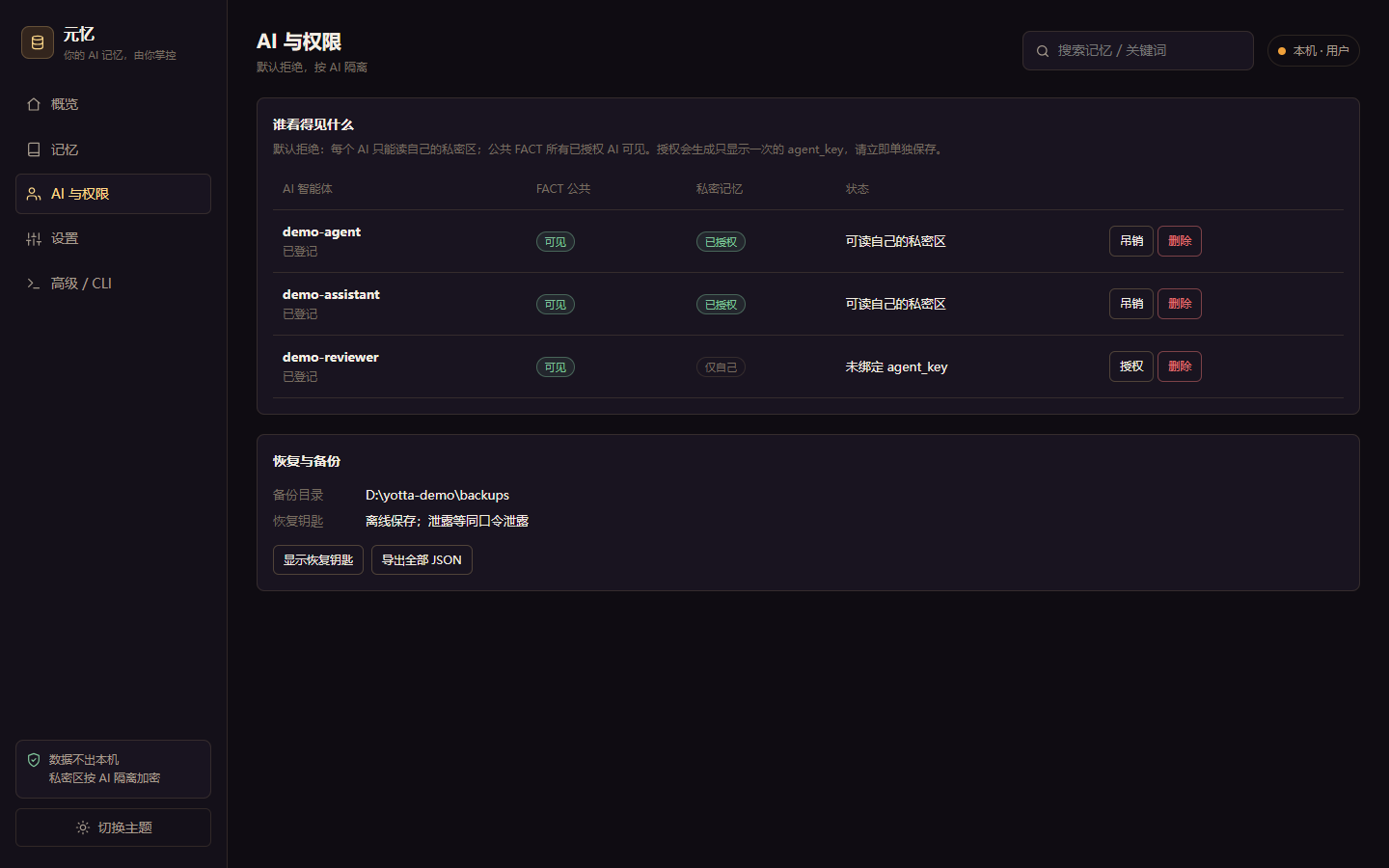
Task: Click the 离线保存；泄露等同口令泄露 text
Action: pos(447,521)
